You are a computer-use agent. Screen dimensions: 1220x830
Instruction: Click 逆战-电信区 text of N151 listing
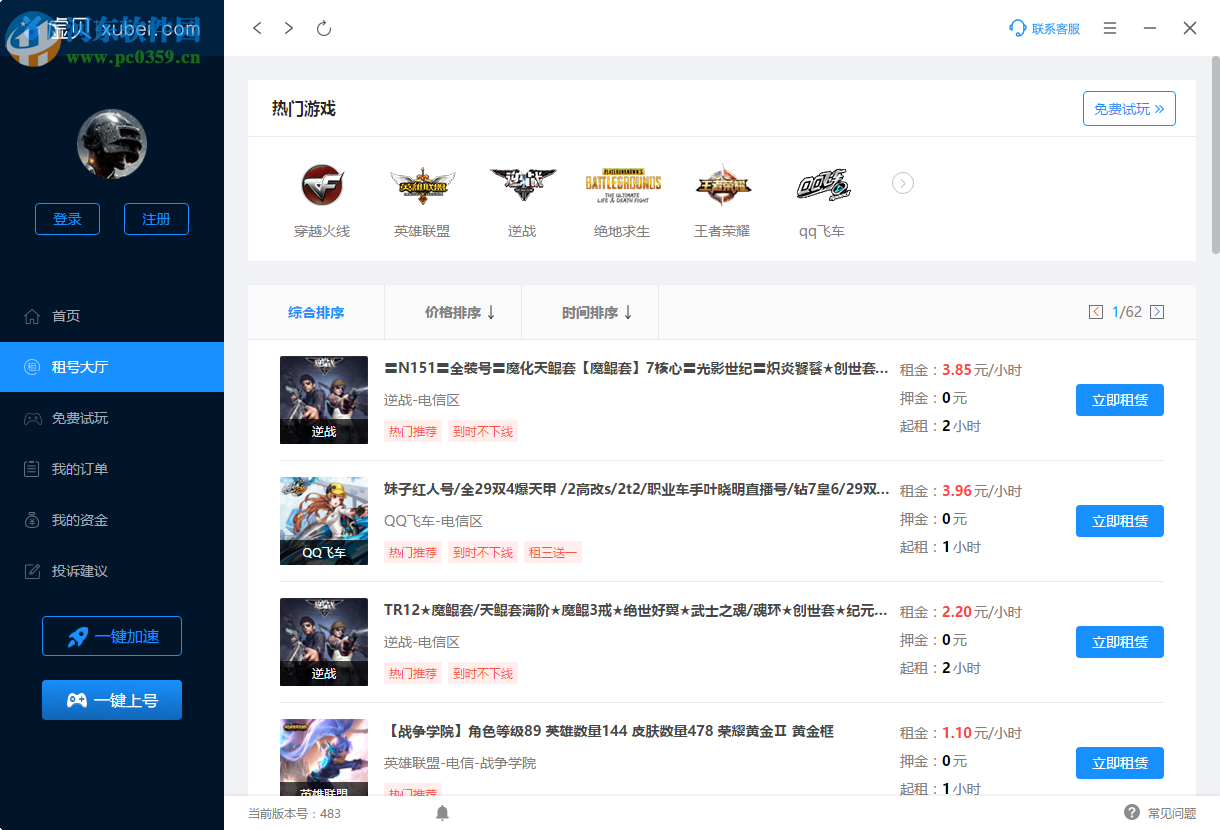422,400
